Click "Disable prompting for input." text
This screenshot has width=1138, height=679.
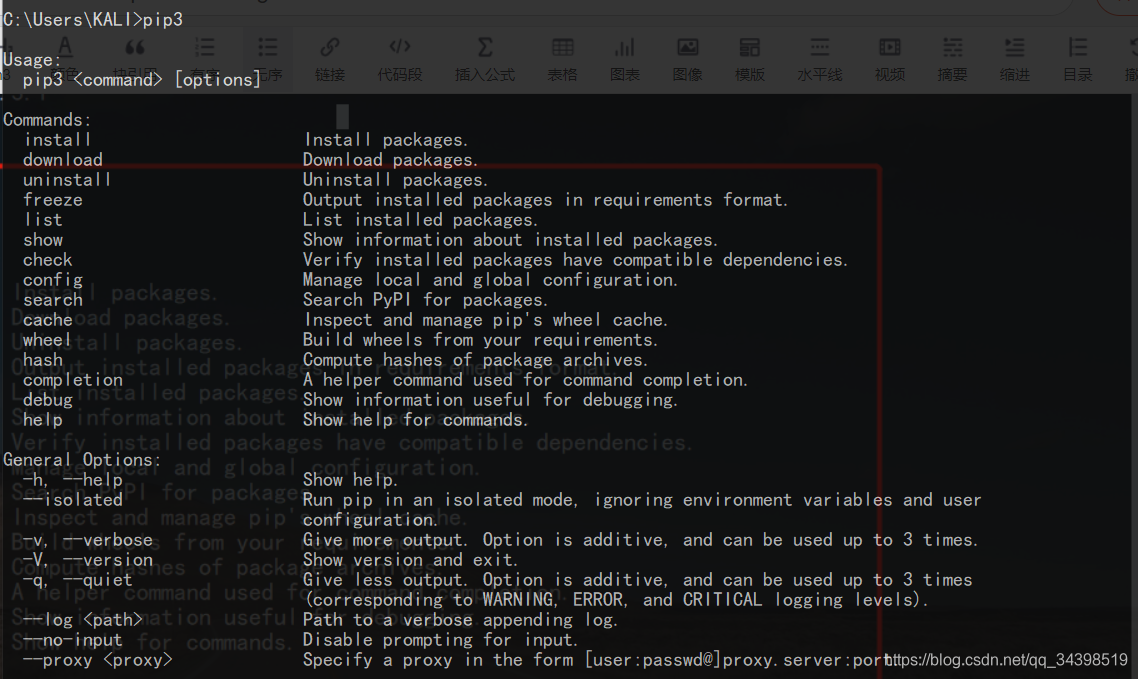(441, 640)
